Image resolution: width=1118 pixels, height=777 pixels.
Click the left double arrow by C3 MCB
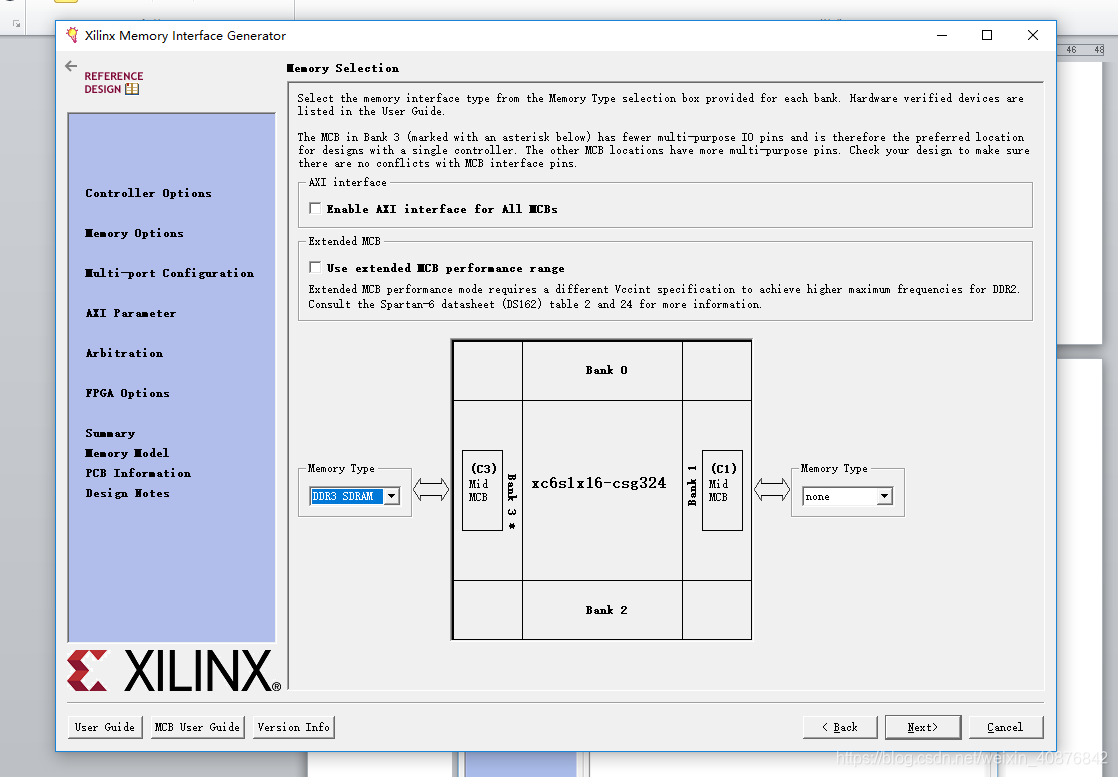[431, 490]
